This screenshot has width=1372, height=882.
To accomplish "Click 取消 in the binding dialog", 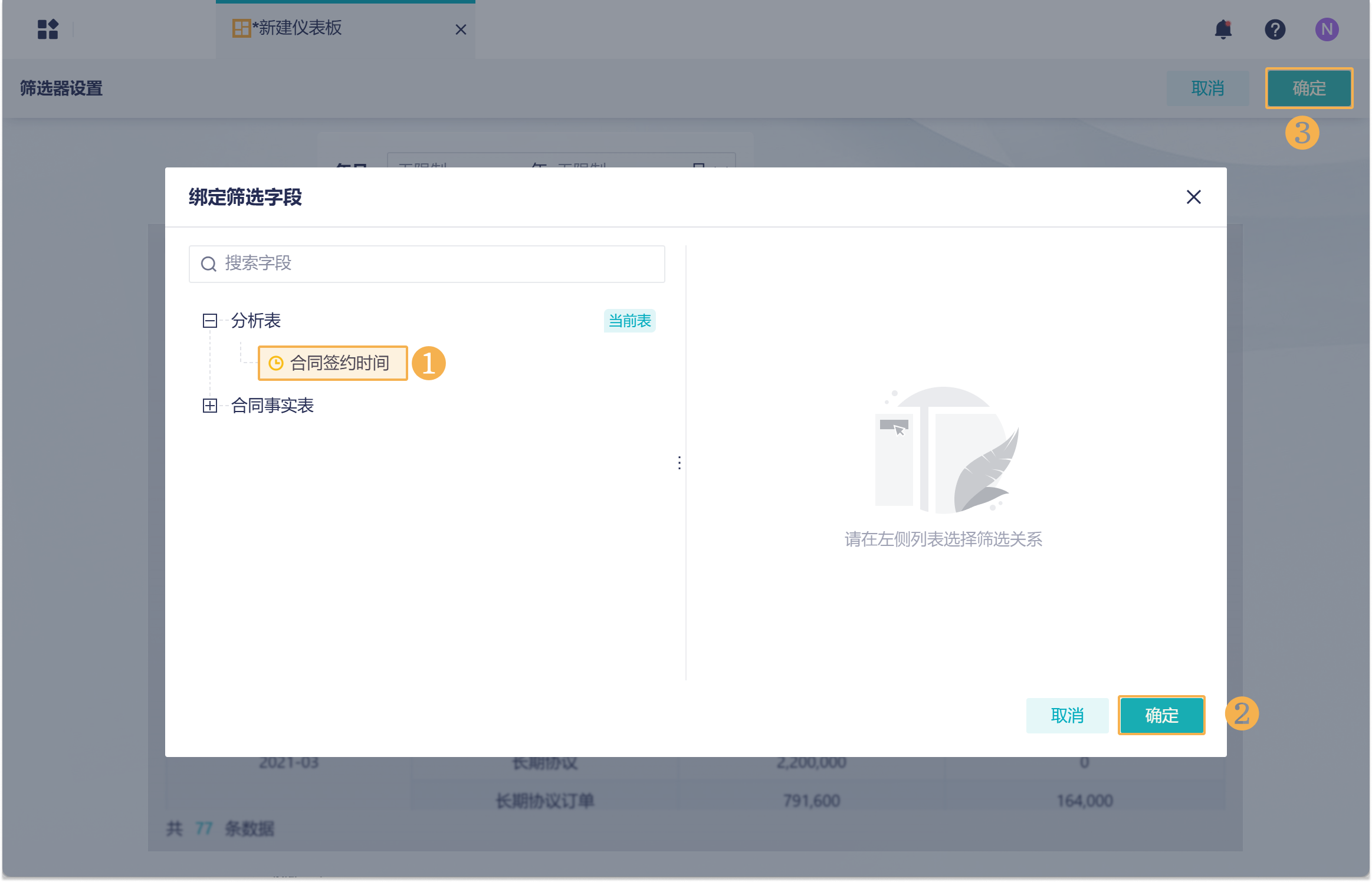I will click(x=1066, y=715).
